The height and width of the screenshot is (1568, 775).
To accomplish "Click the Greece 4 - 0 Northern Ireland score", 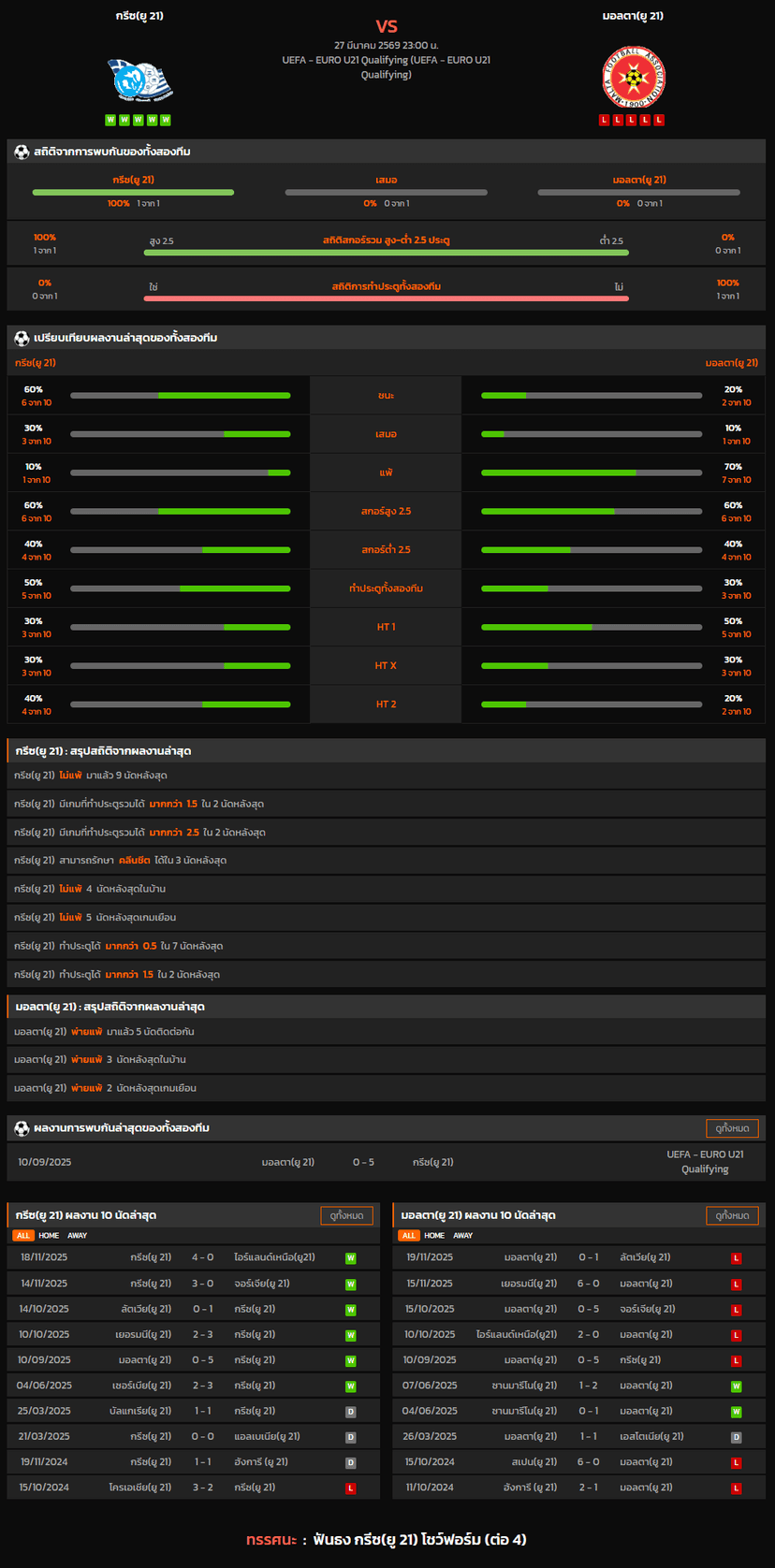I will [203, 1257].
